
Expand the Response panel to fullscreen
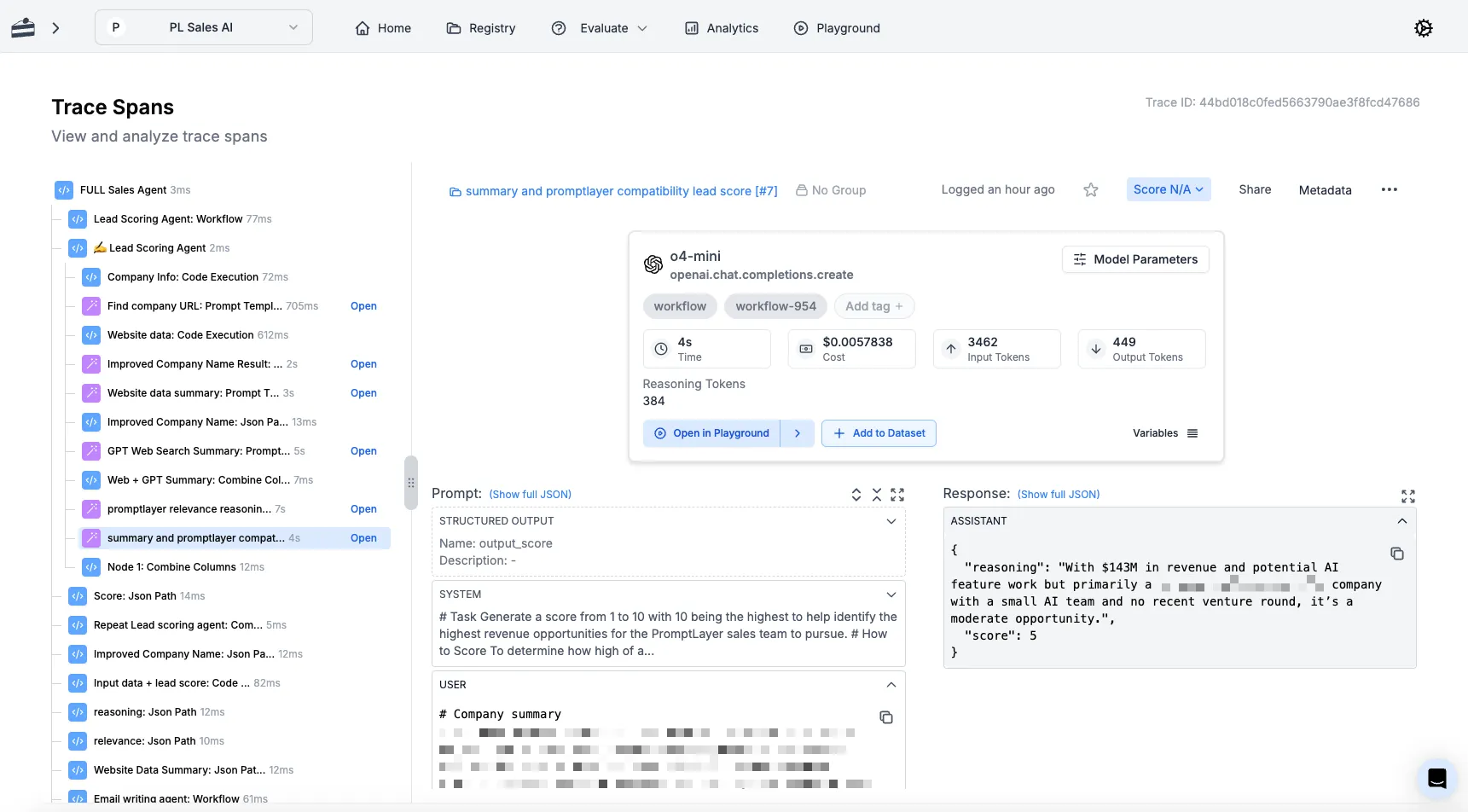coord(1407,496)
